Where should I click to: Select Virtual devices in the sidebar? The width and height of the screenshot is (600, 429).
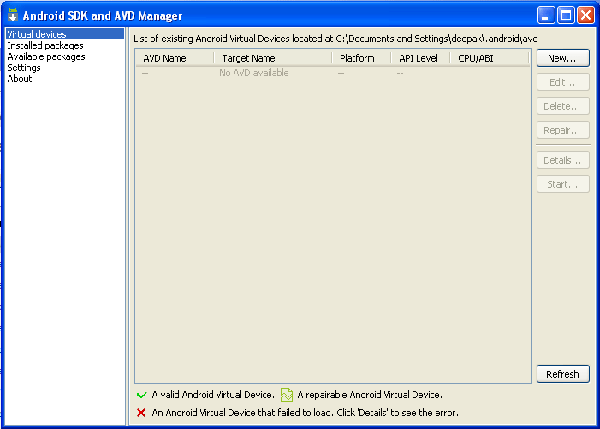pos(65,34)
